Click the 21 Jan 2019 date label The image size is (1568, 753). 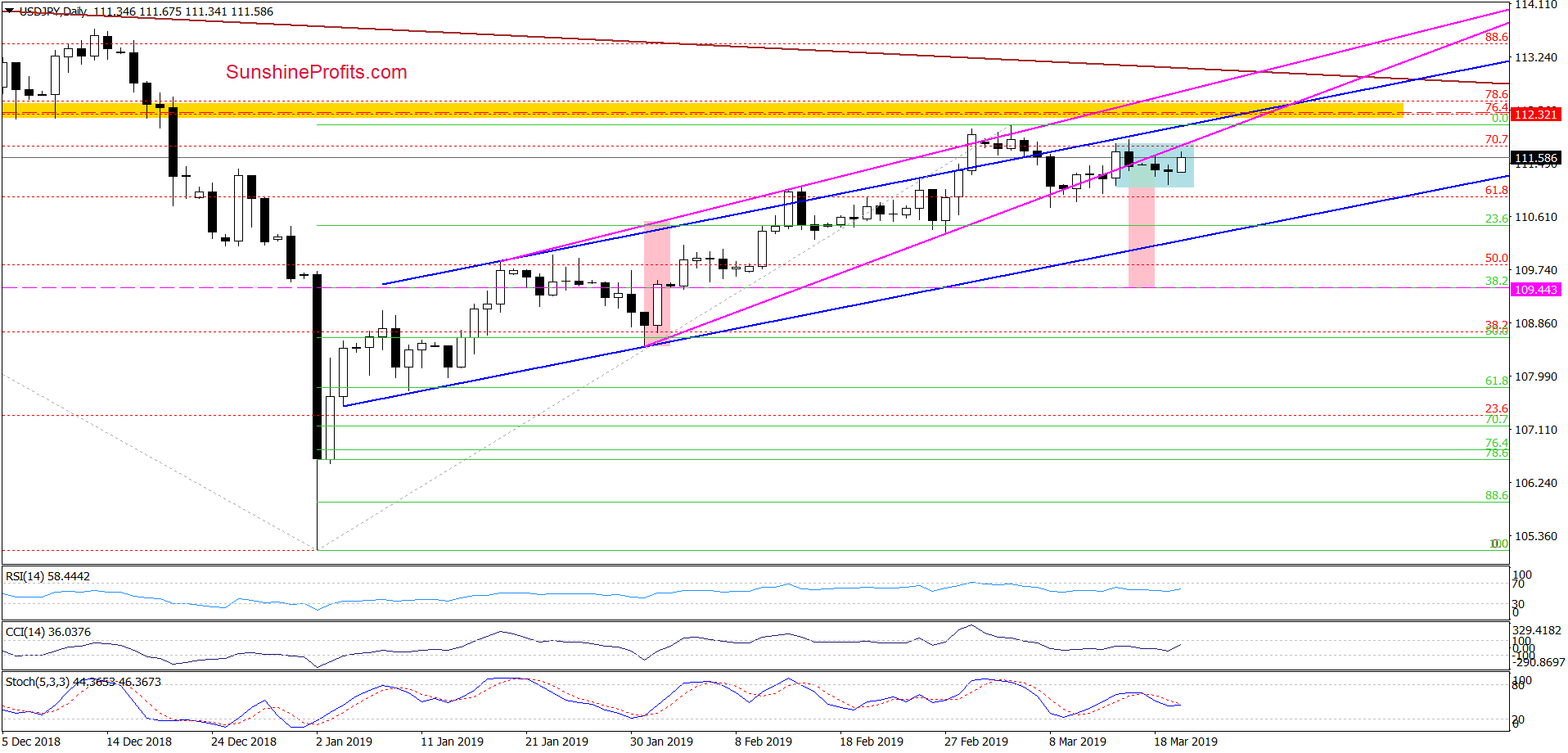556,742
